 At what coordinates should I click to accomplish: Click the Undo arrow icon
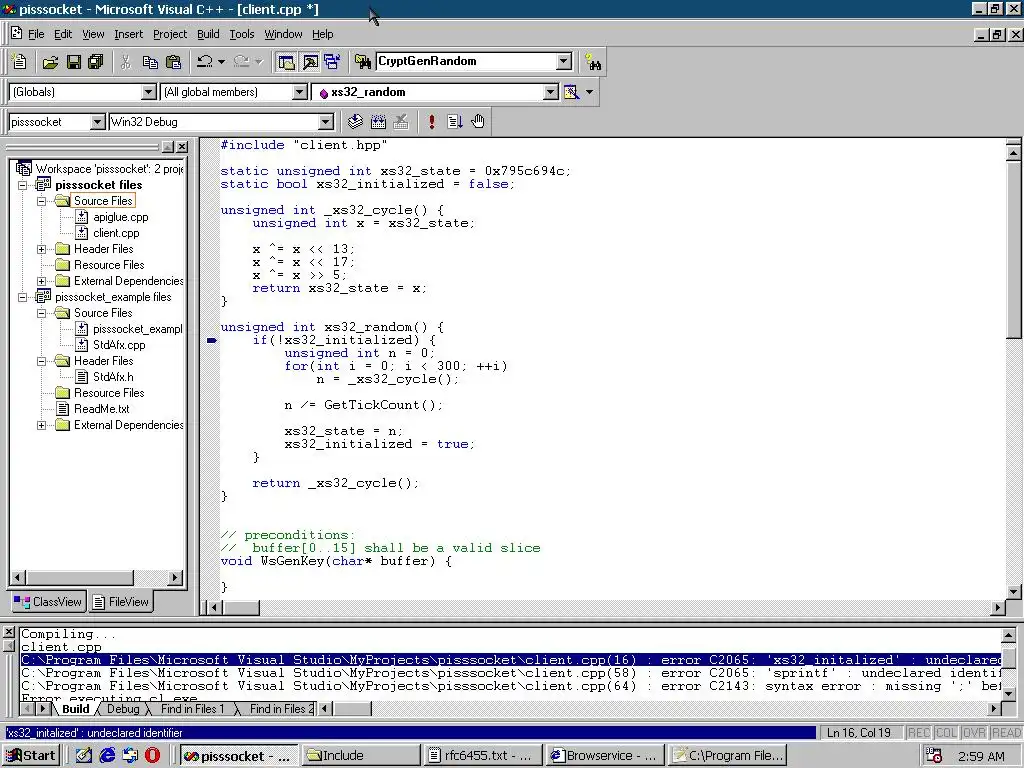pyautogui.click(x=204, y=62)
